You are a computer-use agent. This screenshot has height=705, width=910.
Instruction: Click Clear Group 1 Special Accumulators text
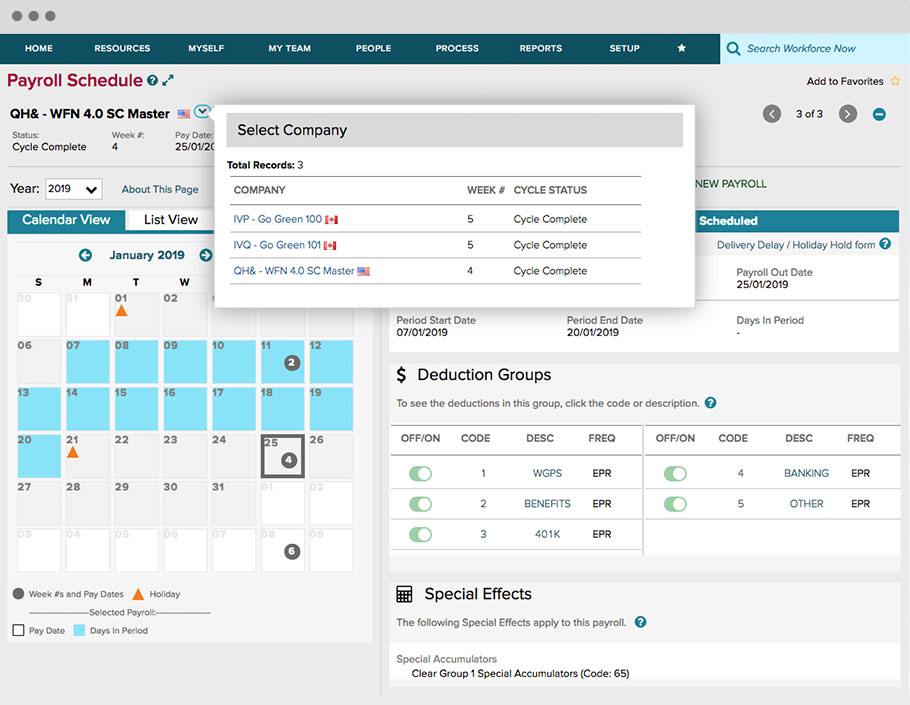coord(520,674)
